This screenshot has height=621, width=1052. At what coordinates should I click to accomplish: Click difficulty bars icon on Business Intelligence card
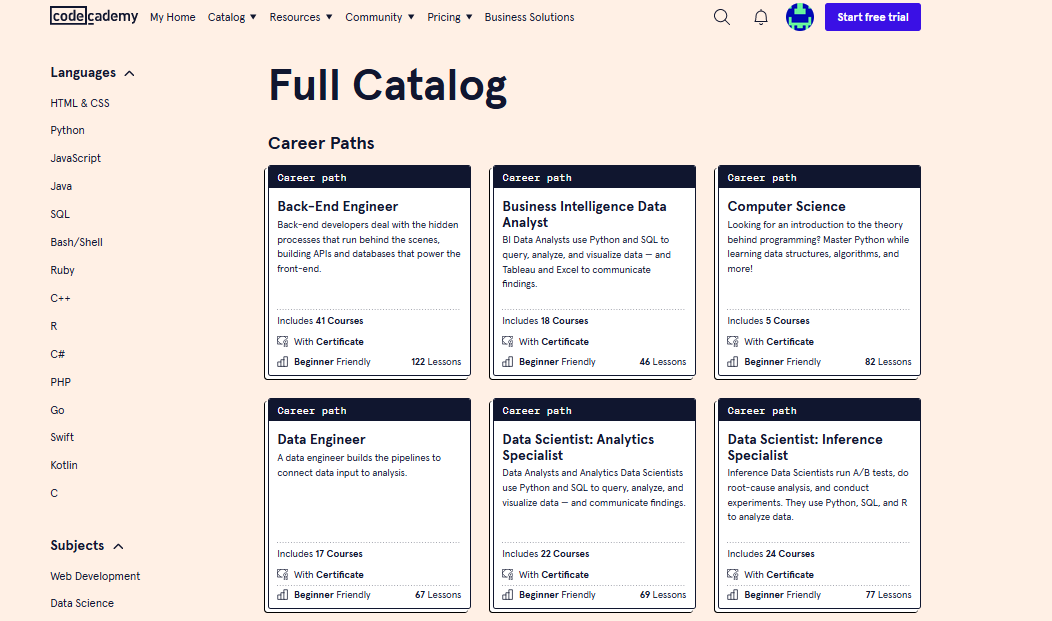(x=508, y=361)
